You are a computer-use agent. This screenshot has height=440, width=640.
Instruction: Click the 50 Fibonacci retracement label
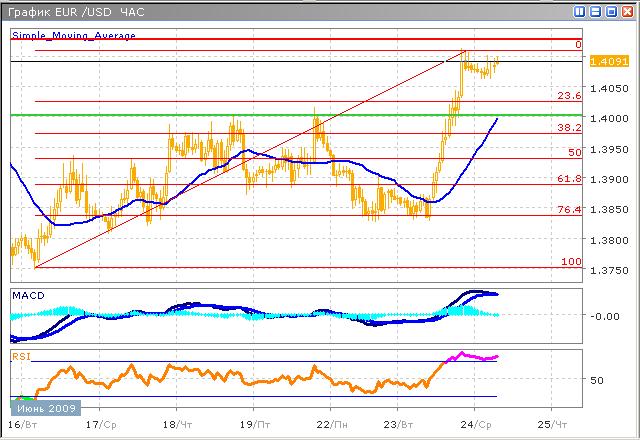click(x=574, y=152)
